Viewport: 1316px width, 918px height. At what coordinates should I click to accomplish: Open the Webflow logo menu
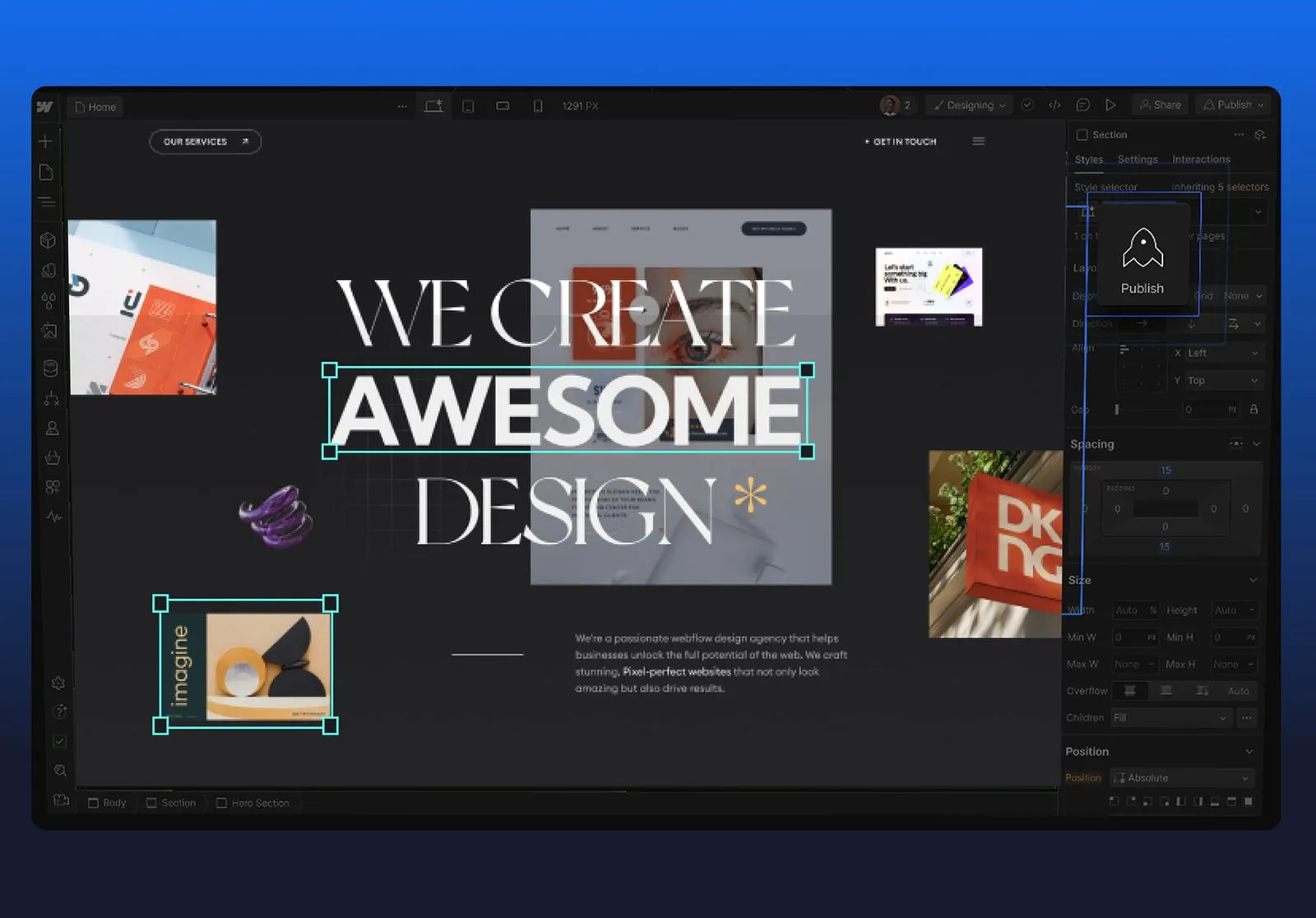click(45, 106)
